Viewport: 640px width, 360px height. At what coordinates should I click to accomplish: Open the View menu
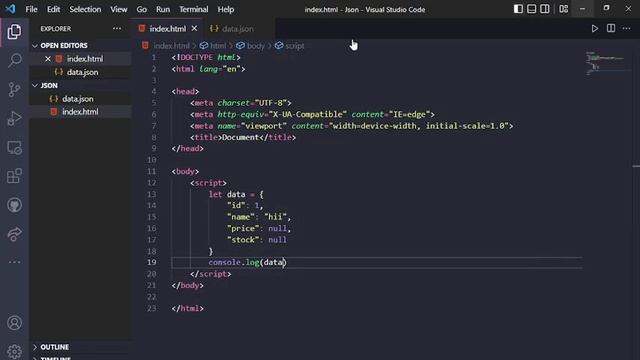point(118,9)
